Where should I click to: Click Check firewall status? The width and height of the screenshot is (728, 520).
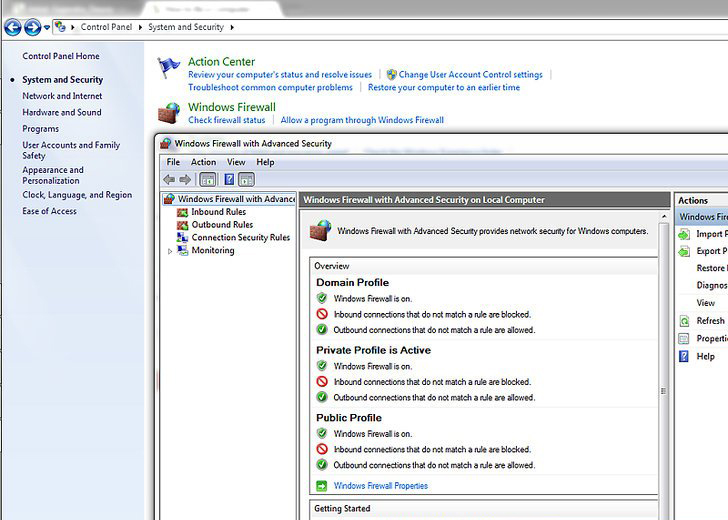[x=227, y=120]
